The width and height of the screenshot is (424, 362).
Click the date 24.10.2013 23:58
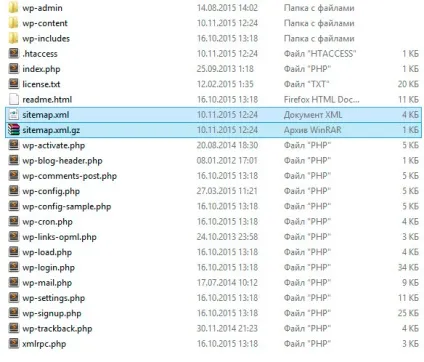[227, 237]
